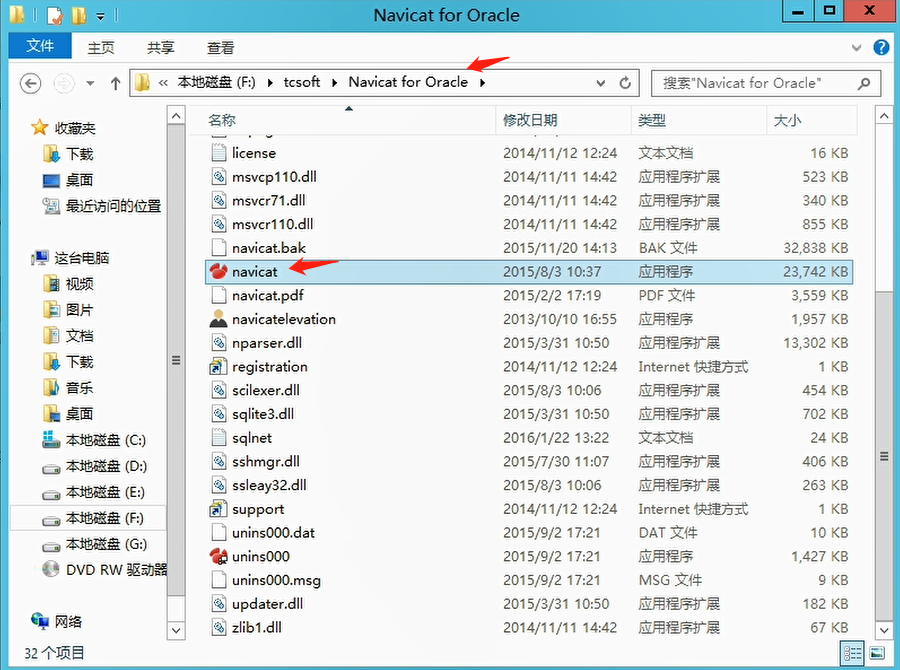Show hidden breadcrumb path with double chevron
The width and height of the screenshot is (900, 670).
click(163, 83)
